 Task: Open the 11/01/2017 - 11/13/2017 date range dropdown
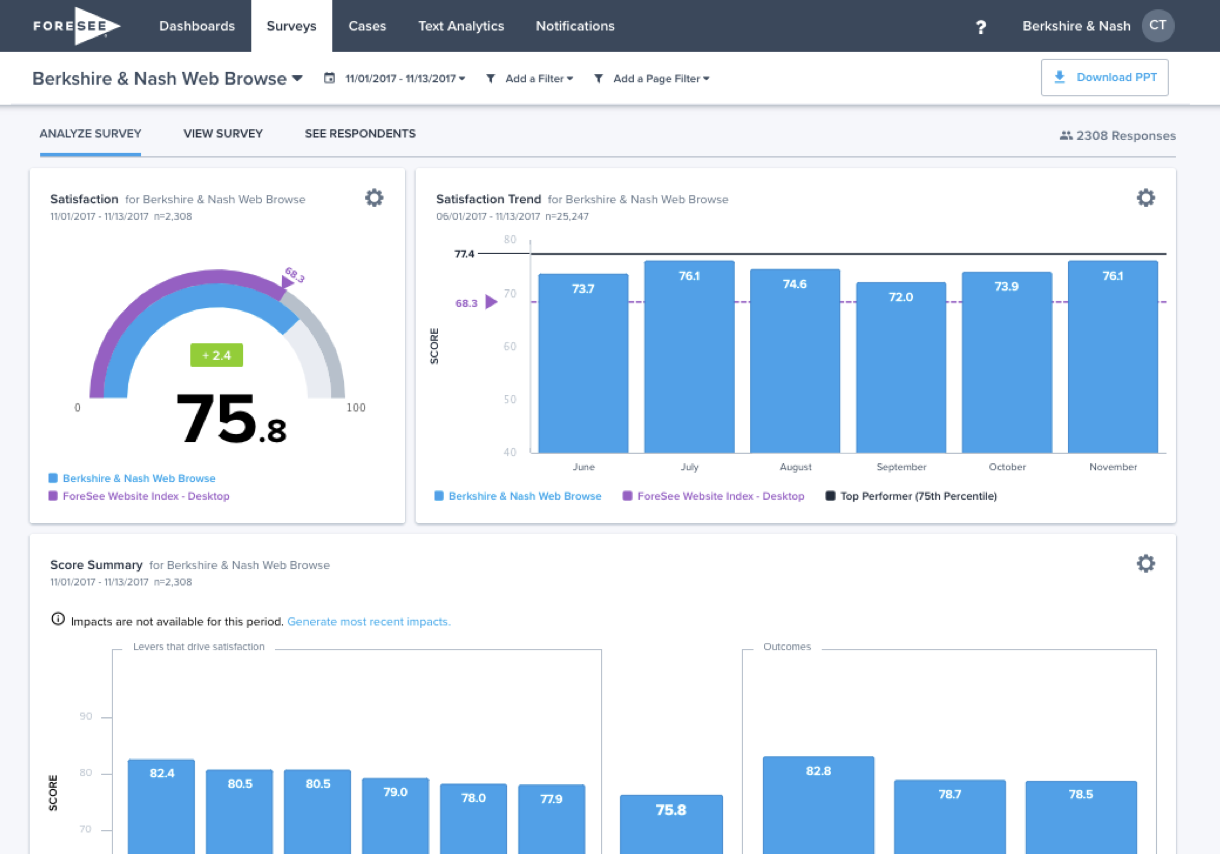tap(405, 78)
